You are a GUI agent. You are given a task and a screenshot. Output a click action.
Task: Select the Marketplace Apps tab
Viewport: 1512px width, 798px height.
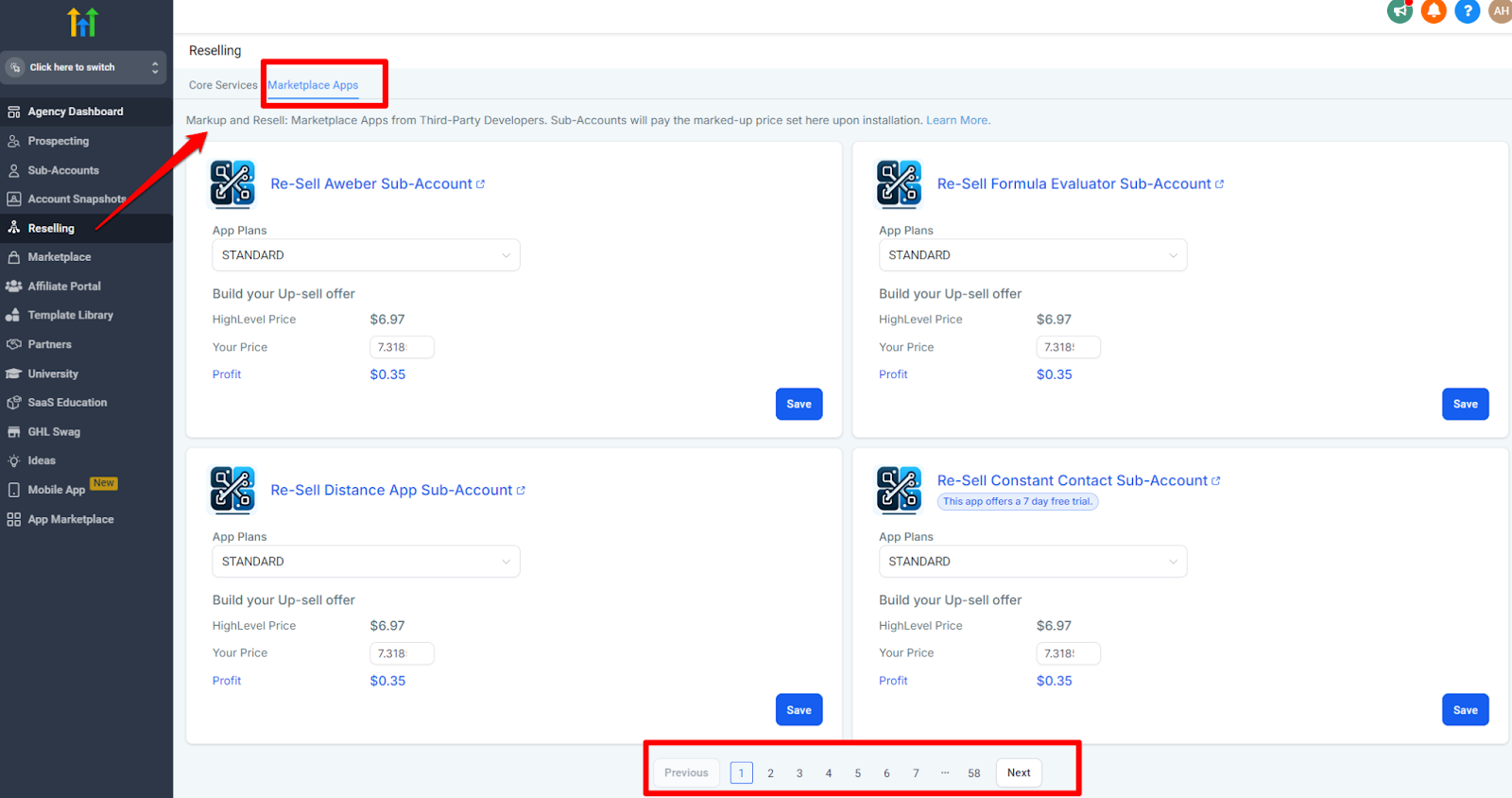point(313,85)
